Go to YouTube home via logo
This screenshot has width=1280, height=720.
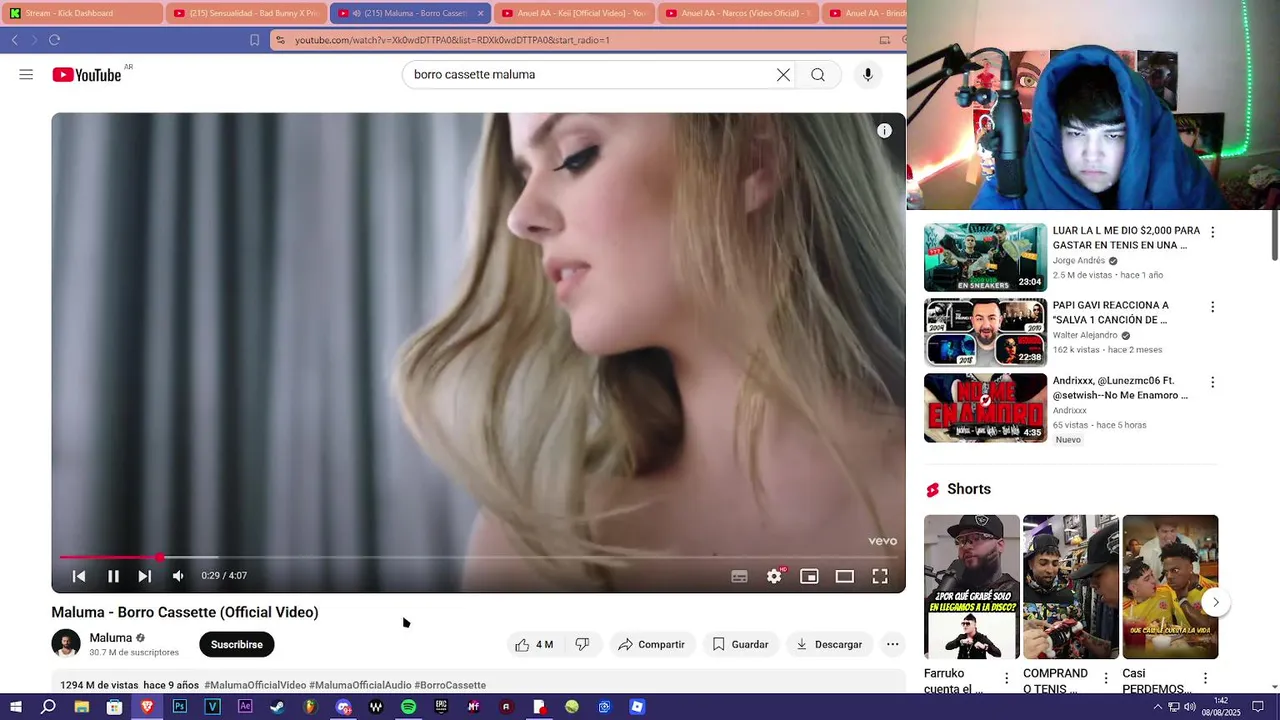click(87, 75)
